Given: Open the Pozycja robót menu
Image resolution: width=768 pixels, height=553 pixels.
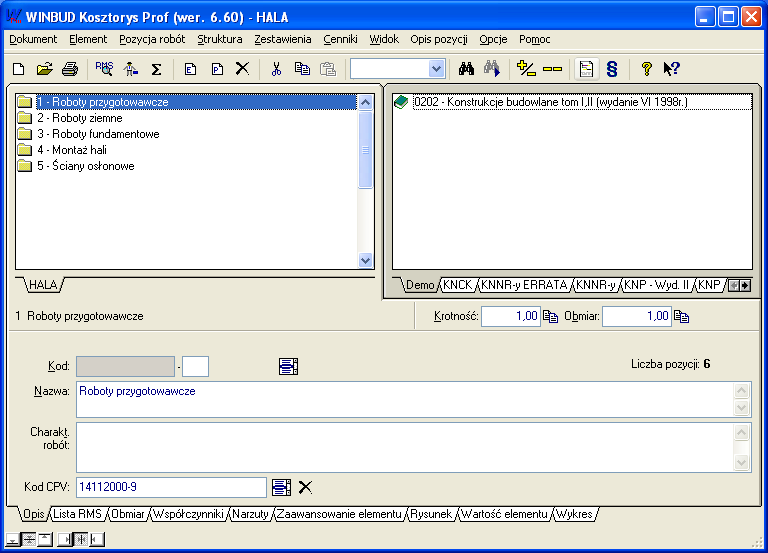Looking at the screenshot, I should tap(152, 39).
